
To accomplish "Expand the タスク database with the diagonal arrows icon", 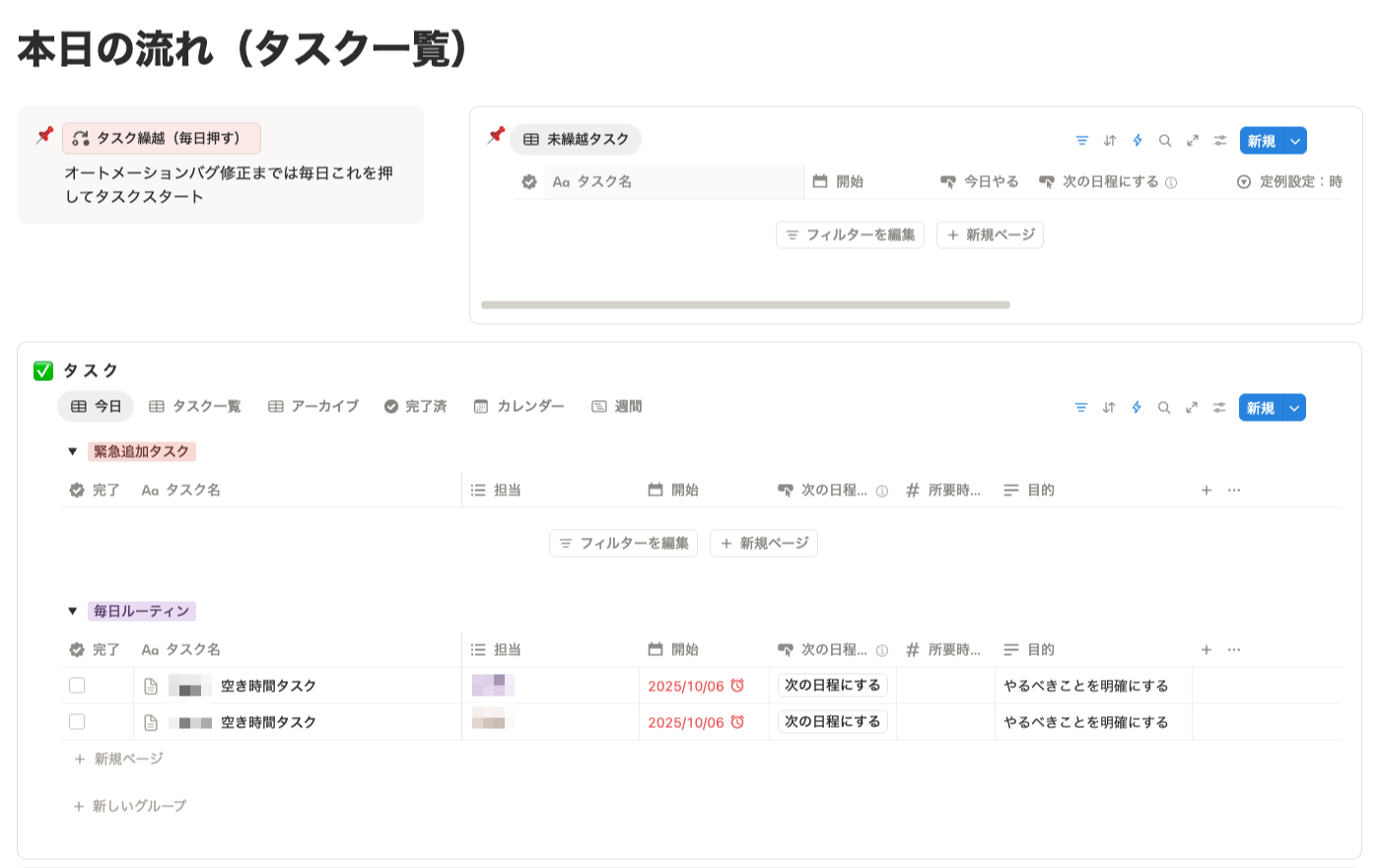I will coord(1192,408).
